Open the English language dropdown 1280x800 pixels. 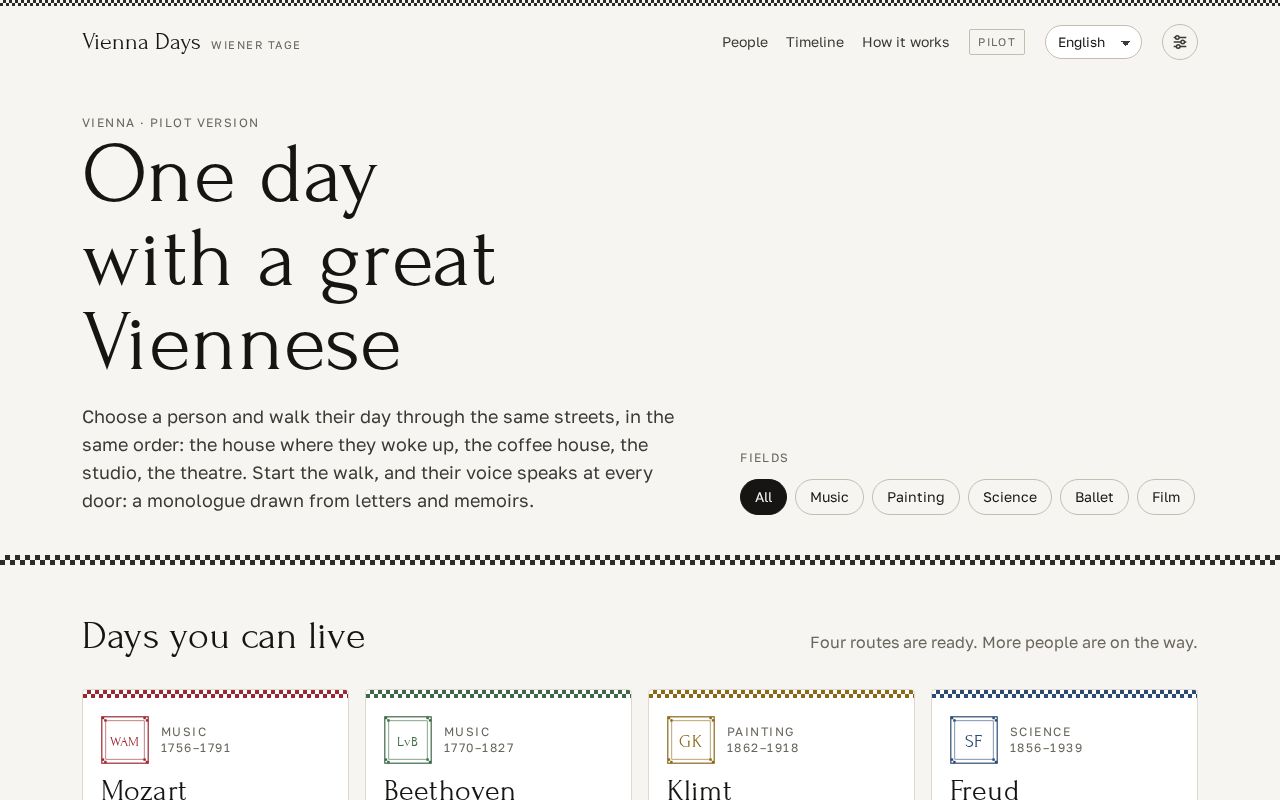(1093, 42)
